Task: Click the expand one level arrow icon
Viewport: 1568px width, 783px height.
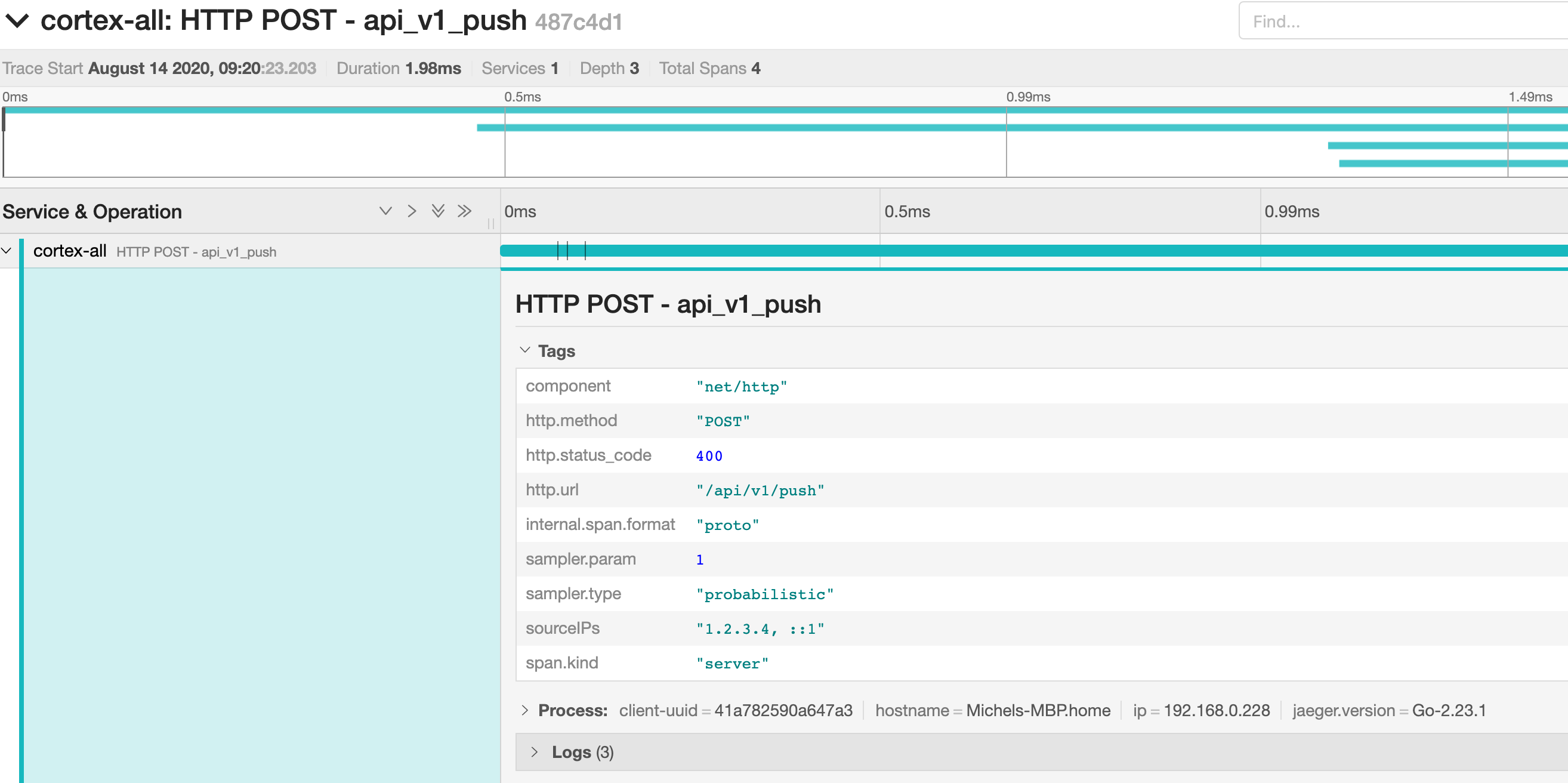Action: (x=385, y=211)
